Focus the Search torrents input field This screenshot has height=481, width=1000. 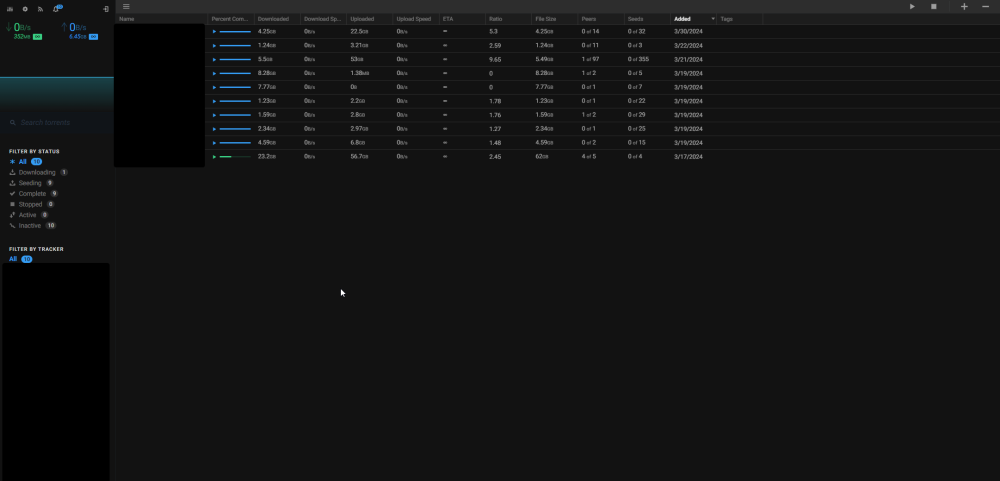[x=57, y=122]
